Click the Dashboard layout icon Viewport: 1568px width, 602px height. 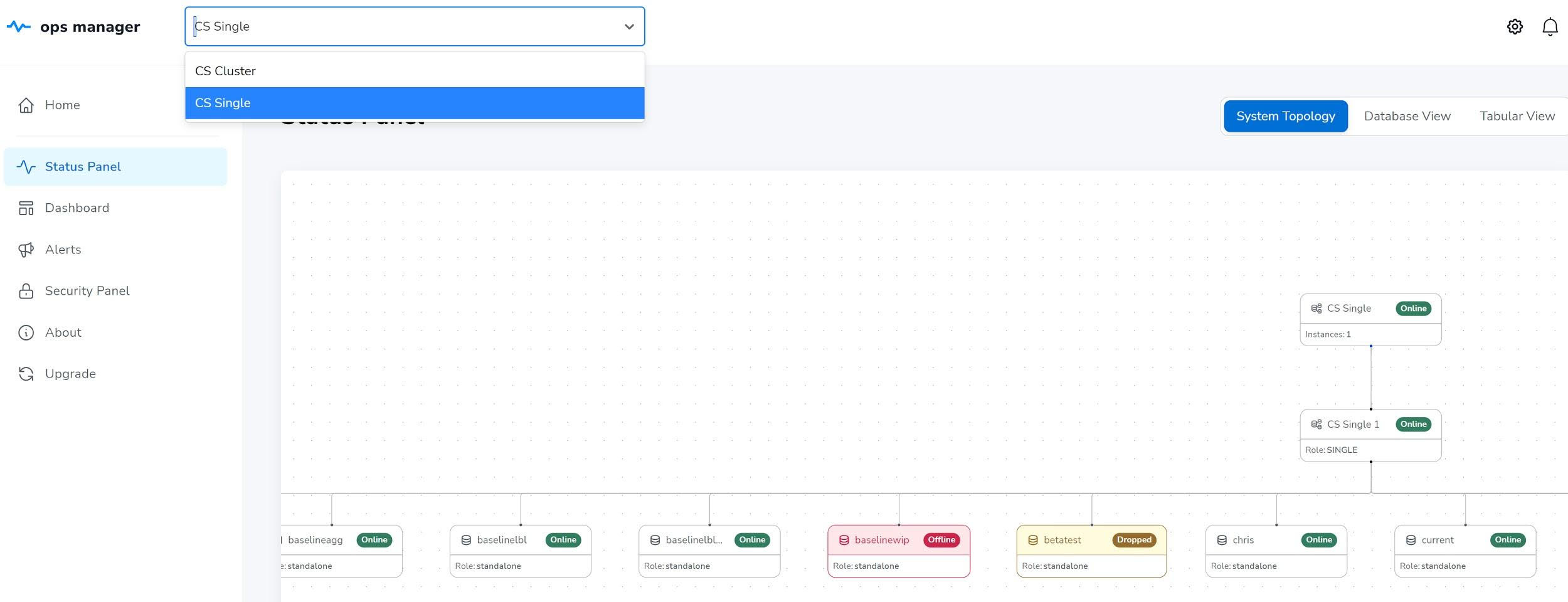[x=26, y=208]
